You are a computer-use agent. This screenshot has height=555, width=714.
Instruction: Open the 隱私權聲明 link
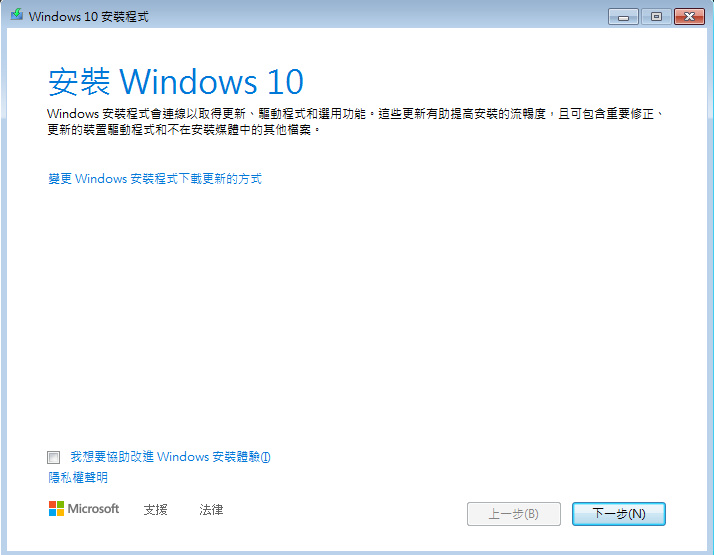(78, 477)
